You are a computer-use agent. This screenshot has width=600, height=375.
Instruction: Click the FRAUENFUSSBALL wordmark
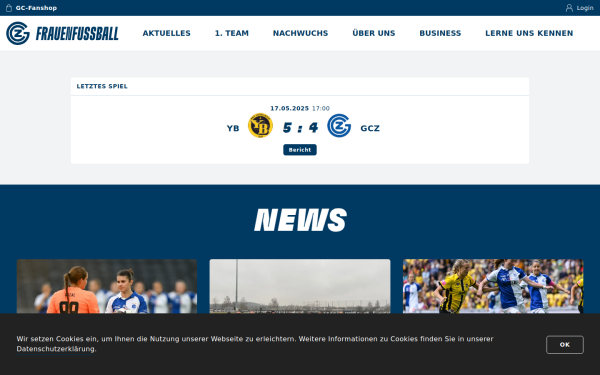tap(77, 34)
